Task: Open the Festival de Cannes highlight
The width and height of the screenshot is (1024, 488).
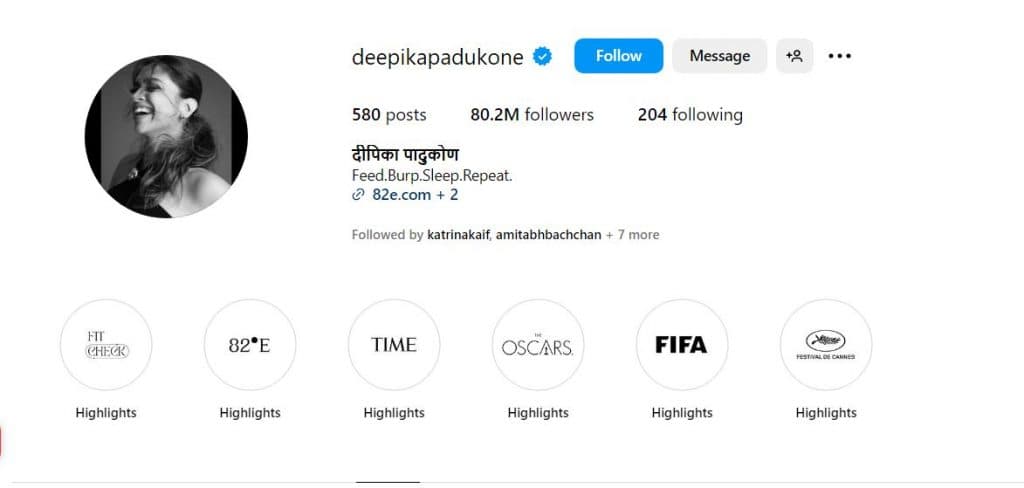Action: pos(826,345)
